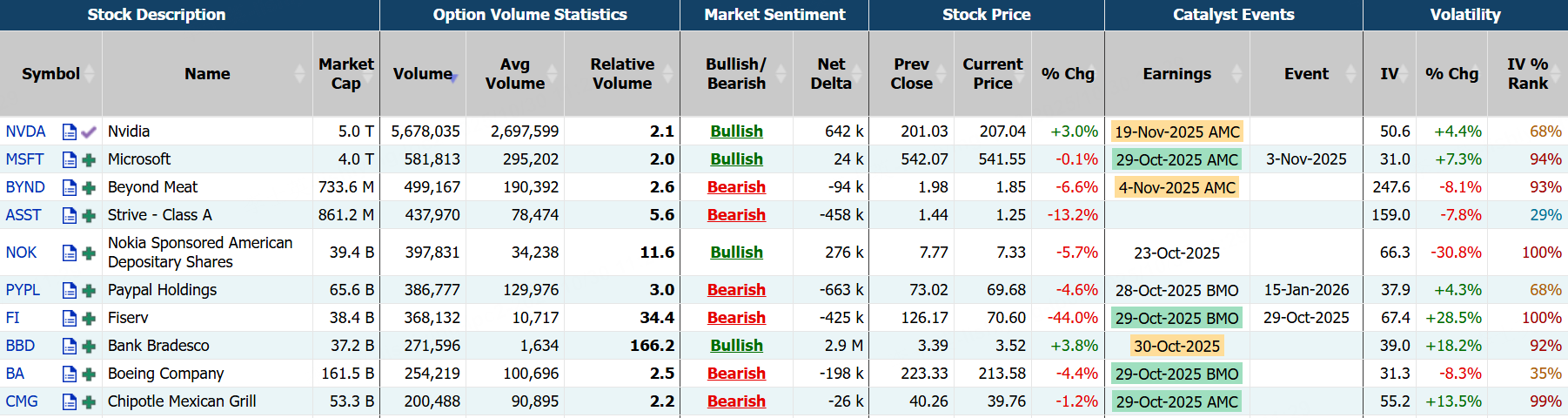
Task: Click the Bearish link in the Fiserv row
Action: [736, 318]
